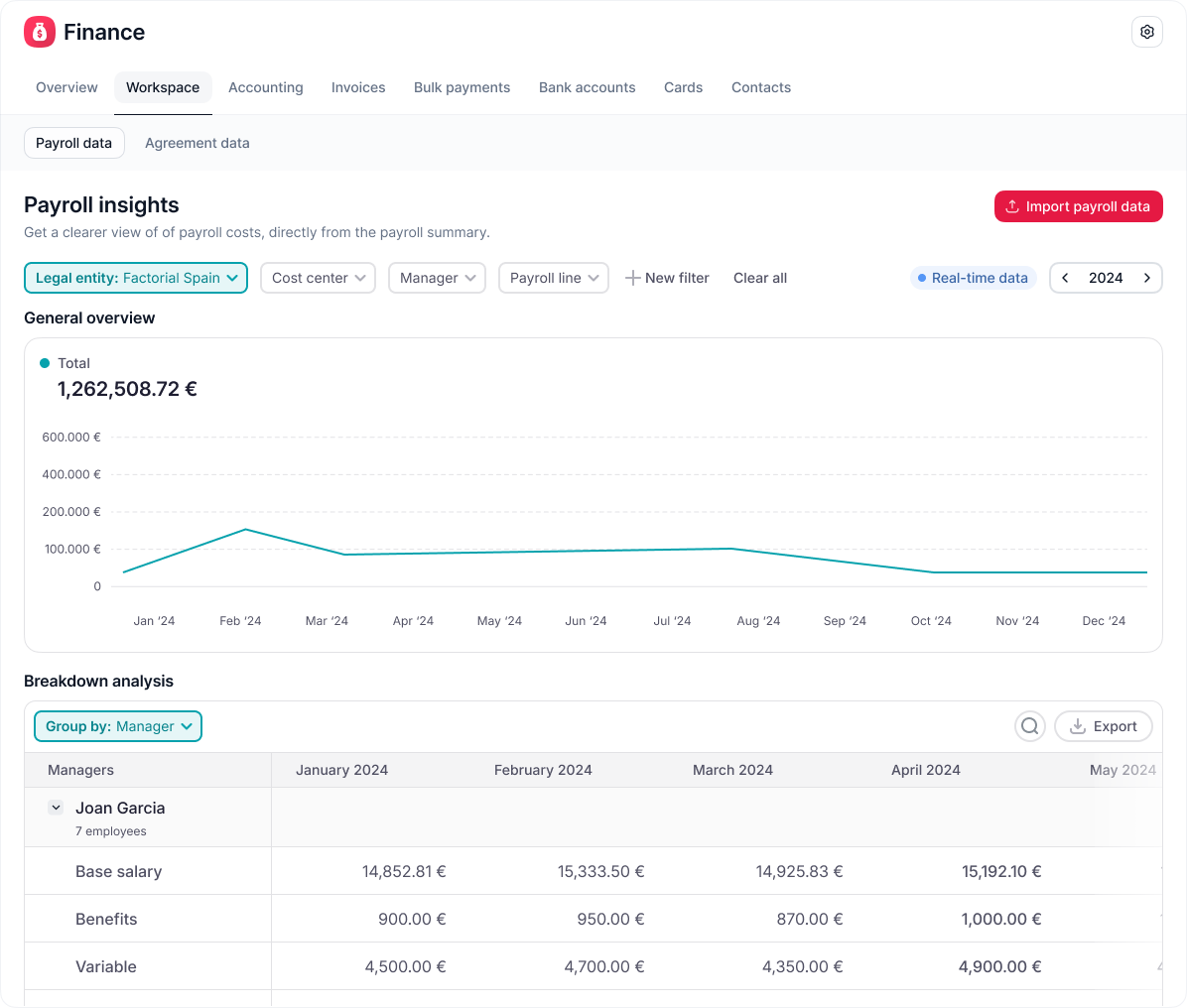Image resolution: width=1187 pixels, height=1008 pixels.
Task: Click the Managers column header
Action: click(80, 770)
